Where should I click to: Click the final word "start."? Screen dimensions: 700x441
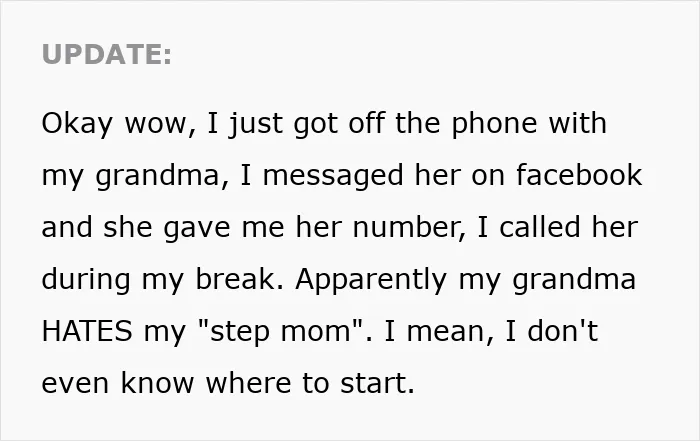click(378, 383)
